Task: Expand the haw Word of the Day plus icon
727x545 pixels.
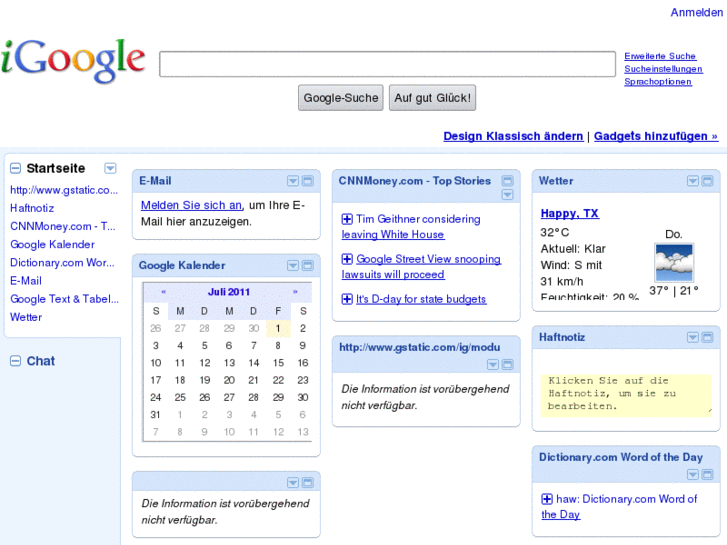Action: (547, 499)
